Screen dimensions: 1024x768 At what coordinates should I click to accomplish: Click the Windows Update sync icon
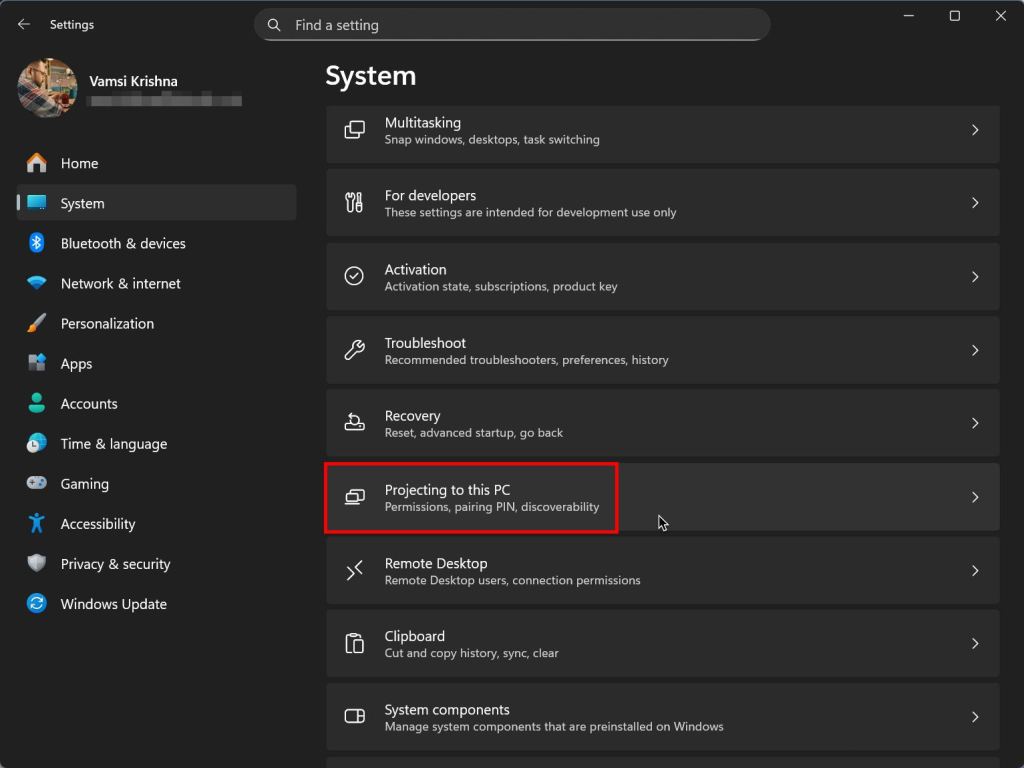(x=37, y=603)
